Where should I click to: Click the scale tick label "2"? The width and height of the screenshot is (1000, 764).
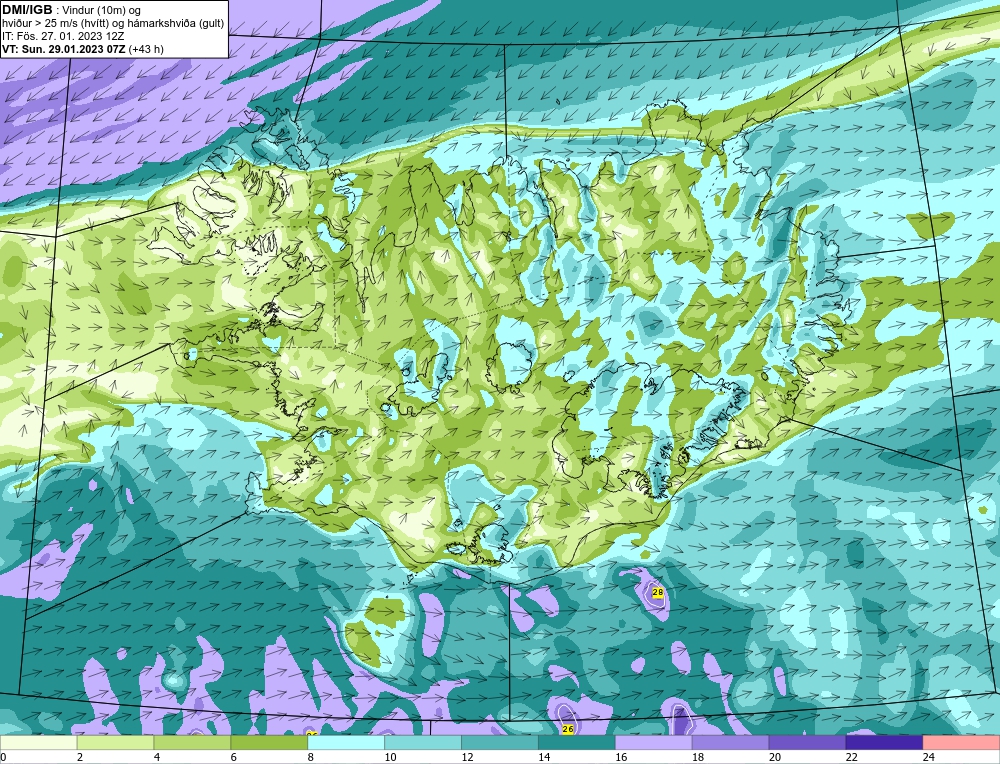click(80, 757)
